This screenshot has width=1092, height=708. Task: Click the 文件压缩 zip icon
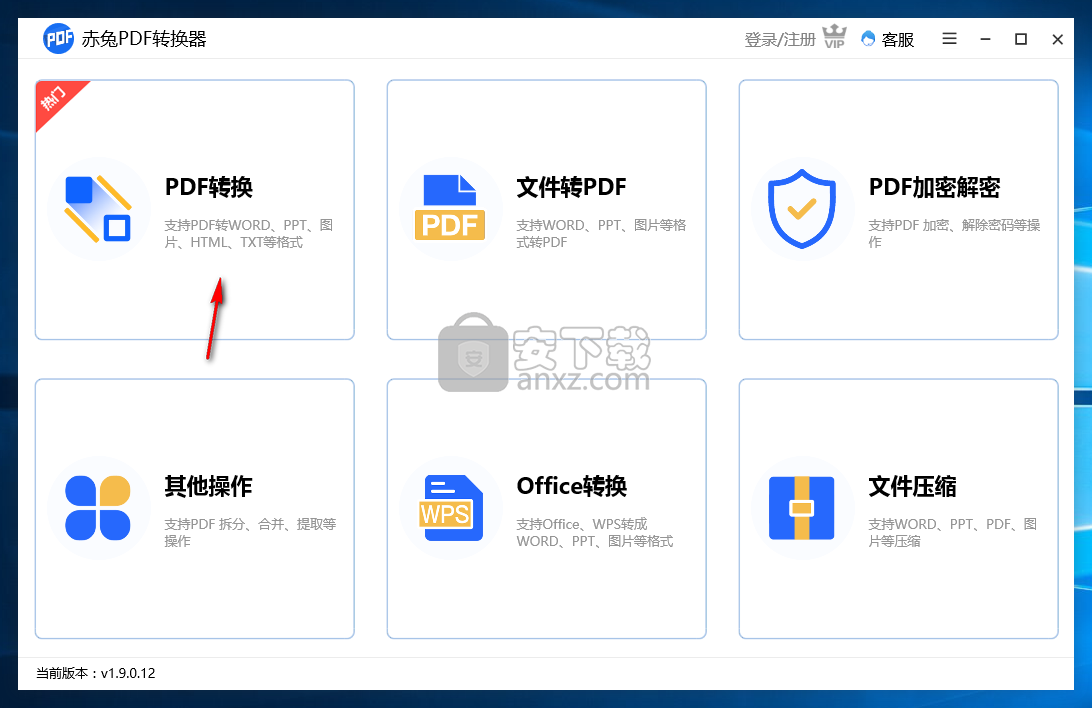click(x=802, y=508)
